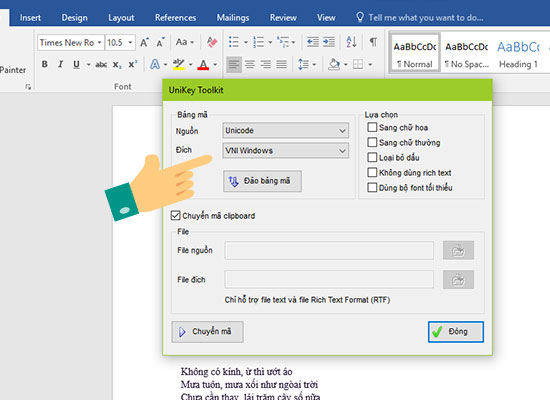Apply yellow text highlight color
Image resolution: width=550 pixels, height=400 pixels.
click(179, 64)
